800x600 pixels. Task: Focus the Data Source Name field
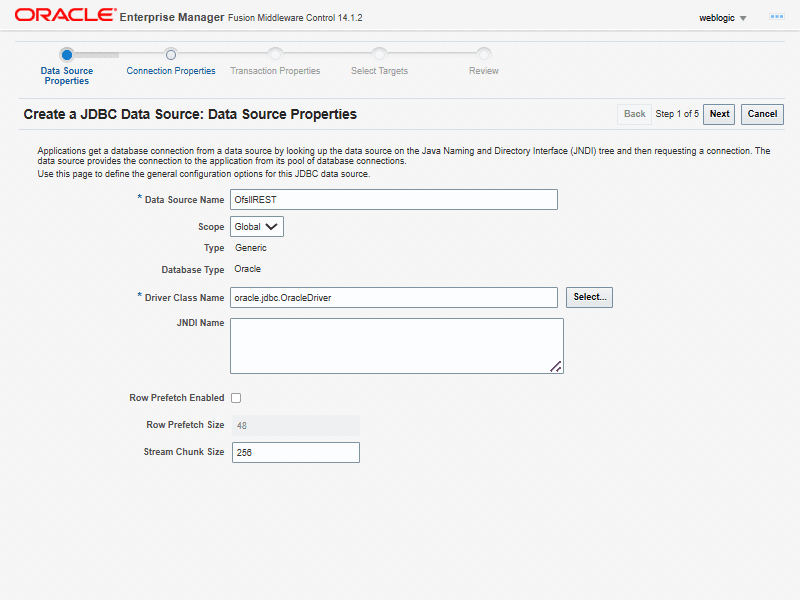[x=393, y=200]
